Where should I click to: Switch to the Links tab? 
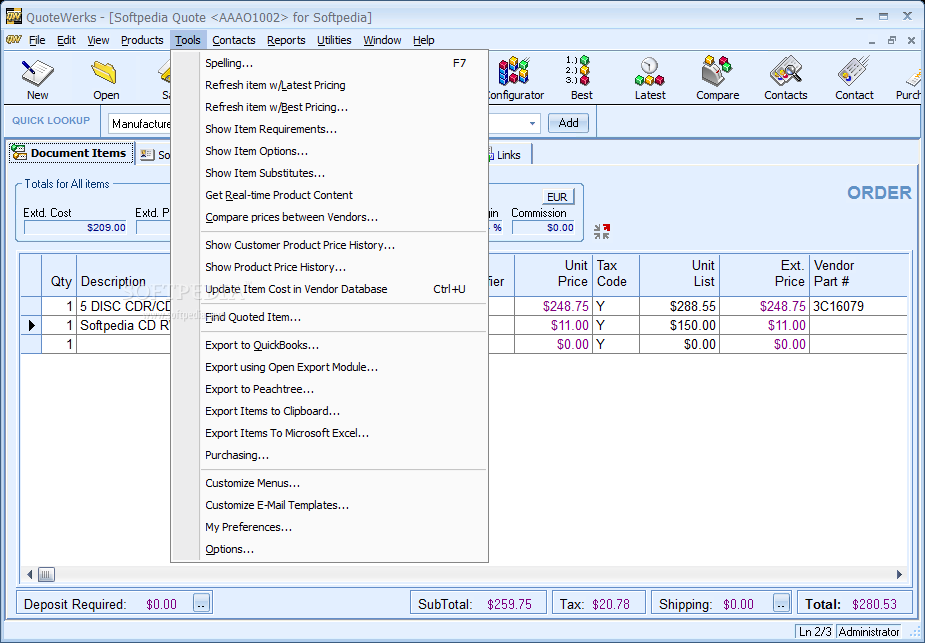pos(507,155)
